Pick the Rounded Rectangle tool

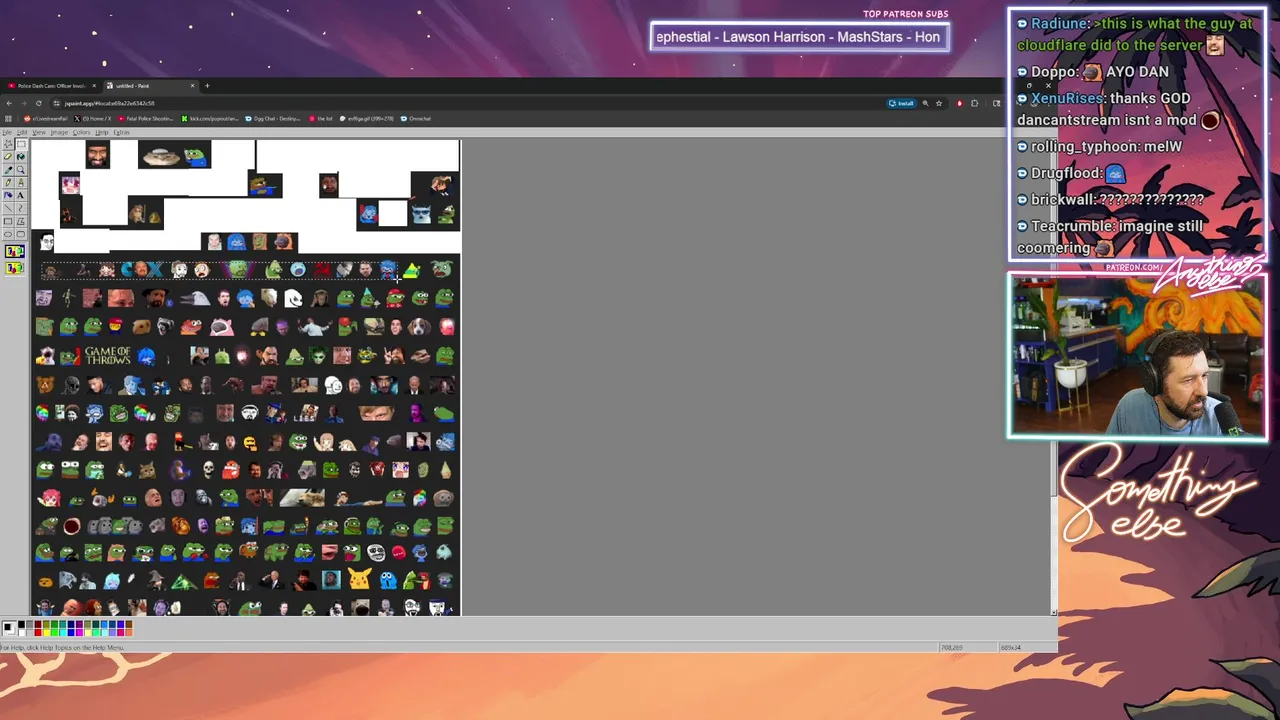21,234
